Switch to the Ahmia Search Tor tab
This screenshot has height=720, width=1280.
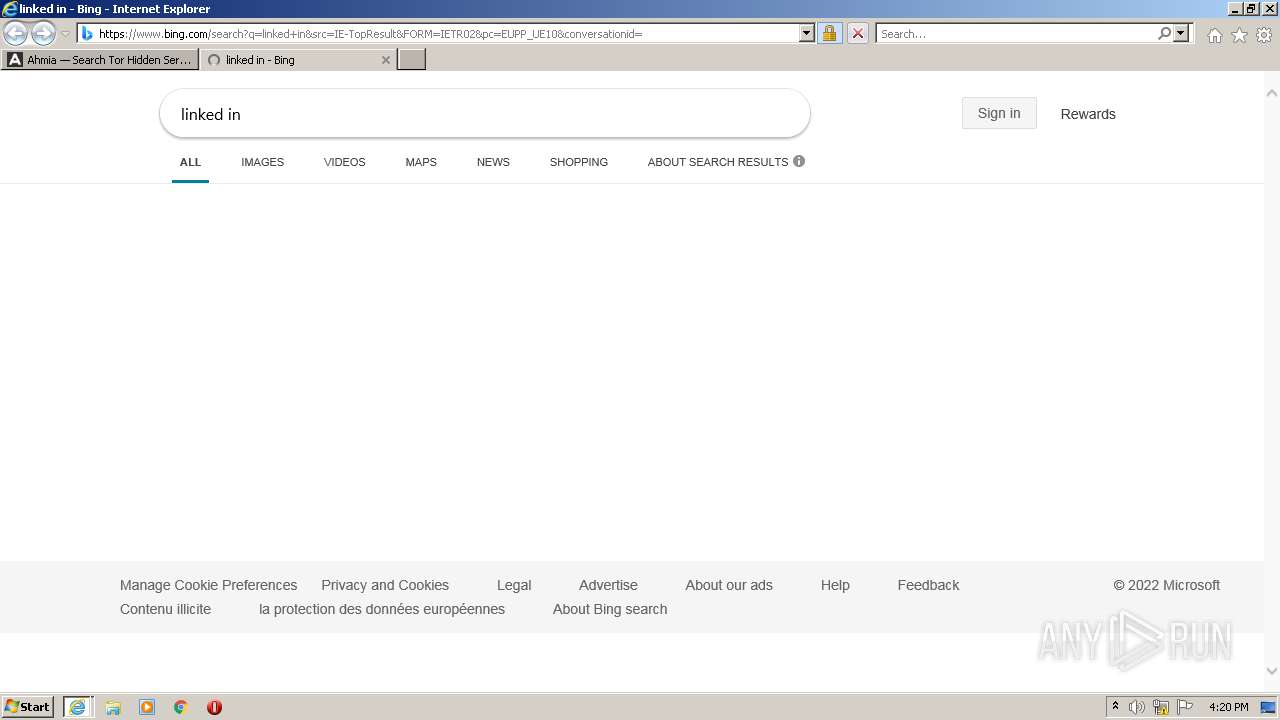pos(100,60)
